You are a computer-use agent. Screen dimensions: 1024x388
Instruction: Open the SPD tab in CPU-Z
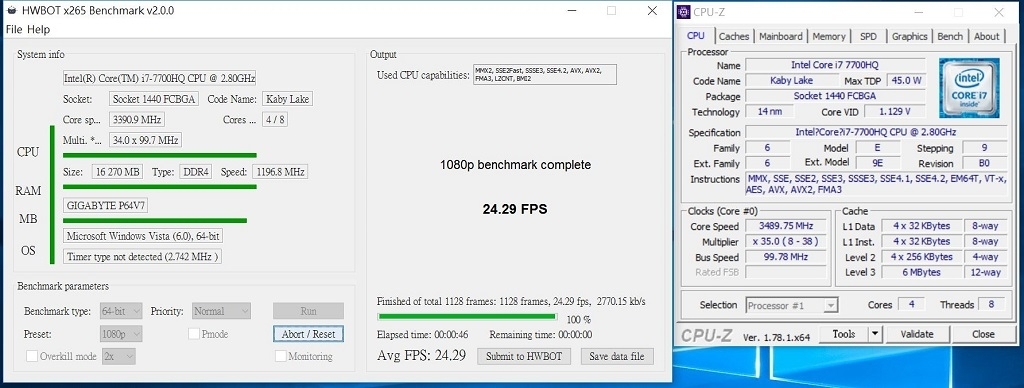coord(869,37)
